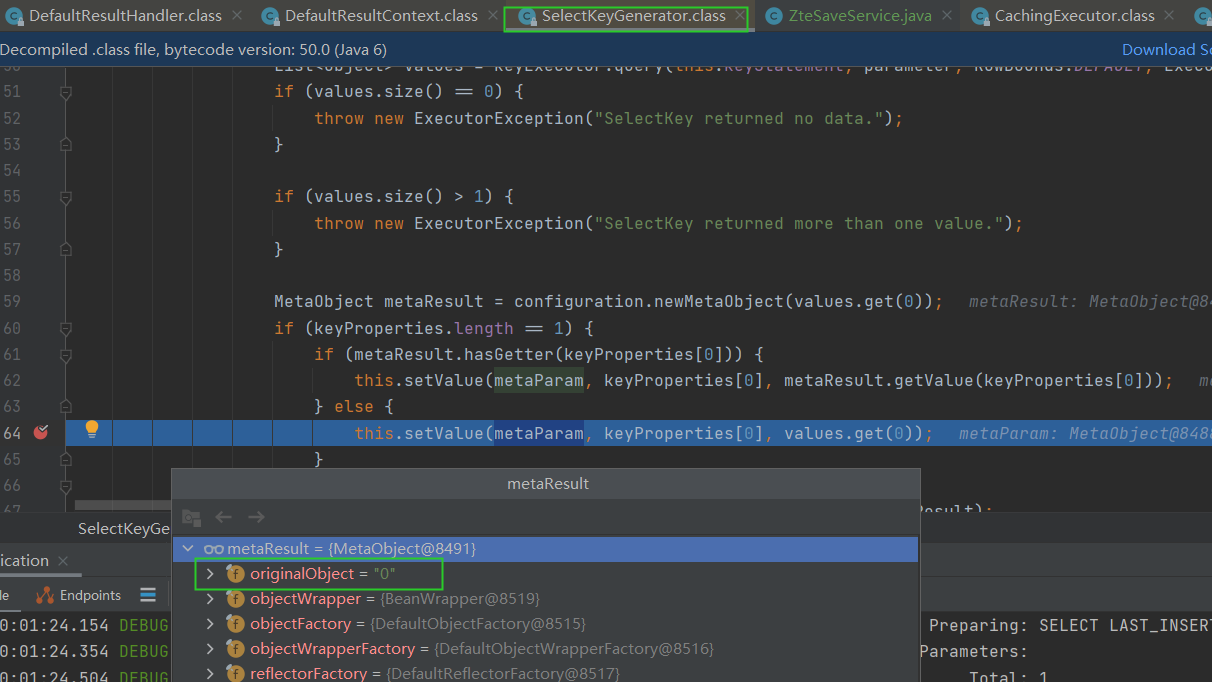1212x682 pixels.
Task: Click the metaResult popup title bar
Action: [x=546, y=484]
